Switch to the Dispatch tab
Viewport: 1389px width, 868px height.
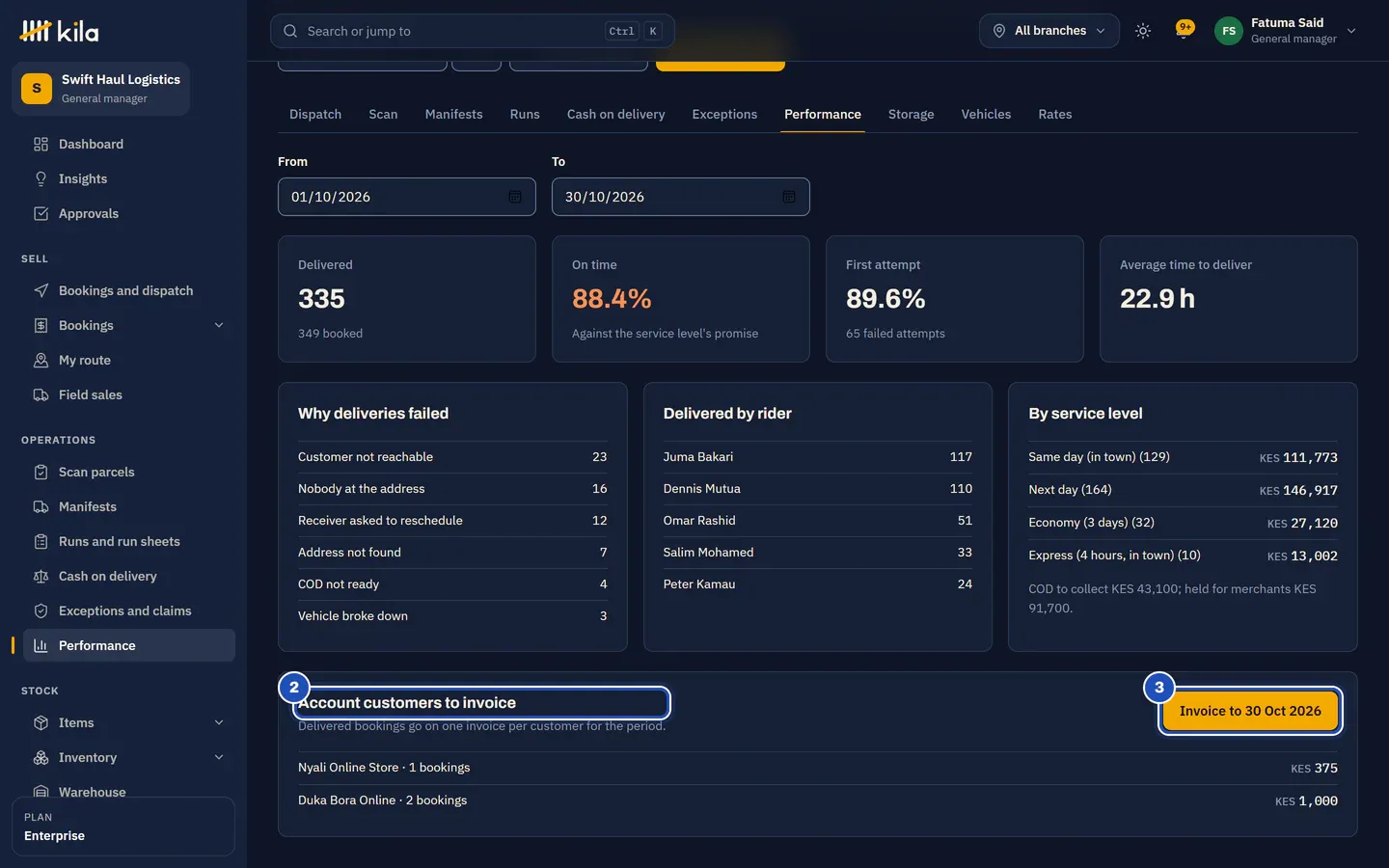[x=315, y=114]
